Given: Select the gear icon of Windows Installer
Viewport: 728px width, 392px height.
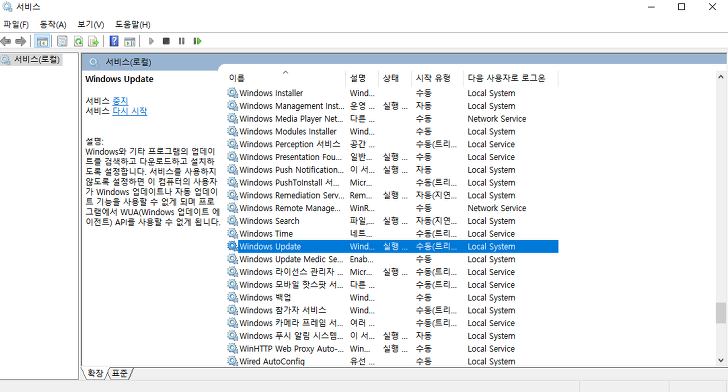Looking at the screenshot, I should (x=232, y=93).
